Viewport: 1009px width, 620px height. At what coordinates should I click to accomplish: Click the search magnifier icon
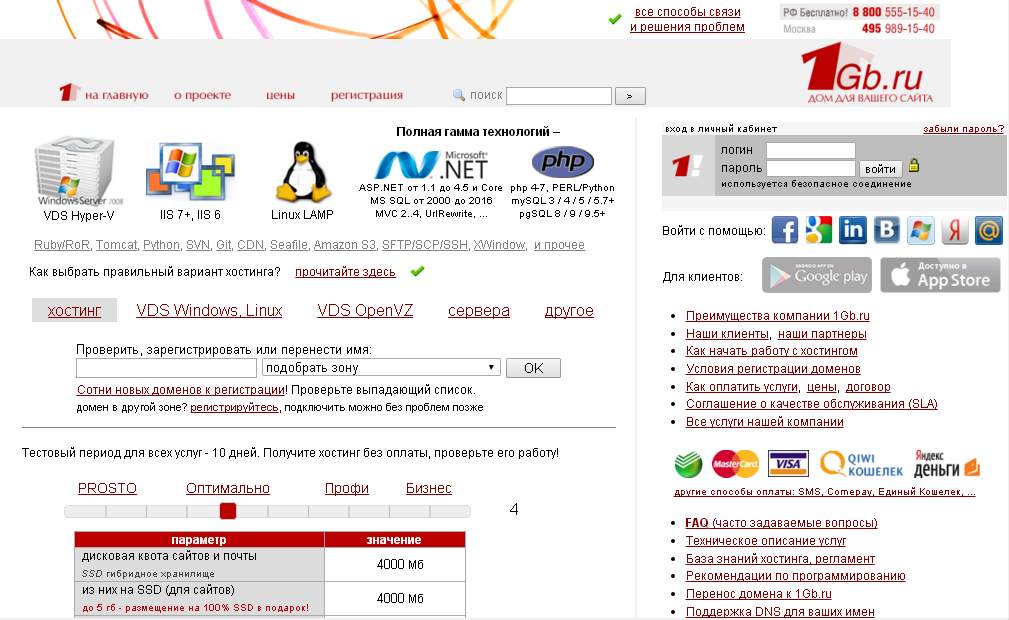459,95
